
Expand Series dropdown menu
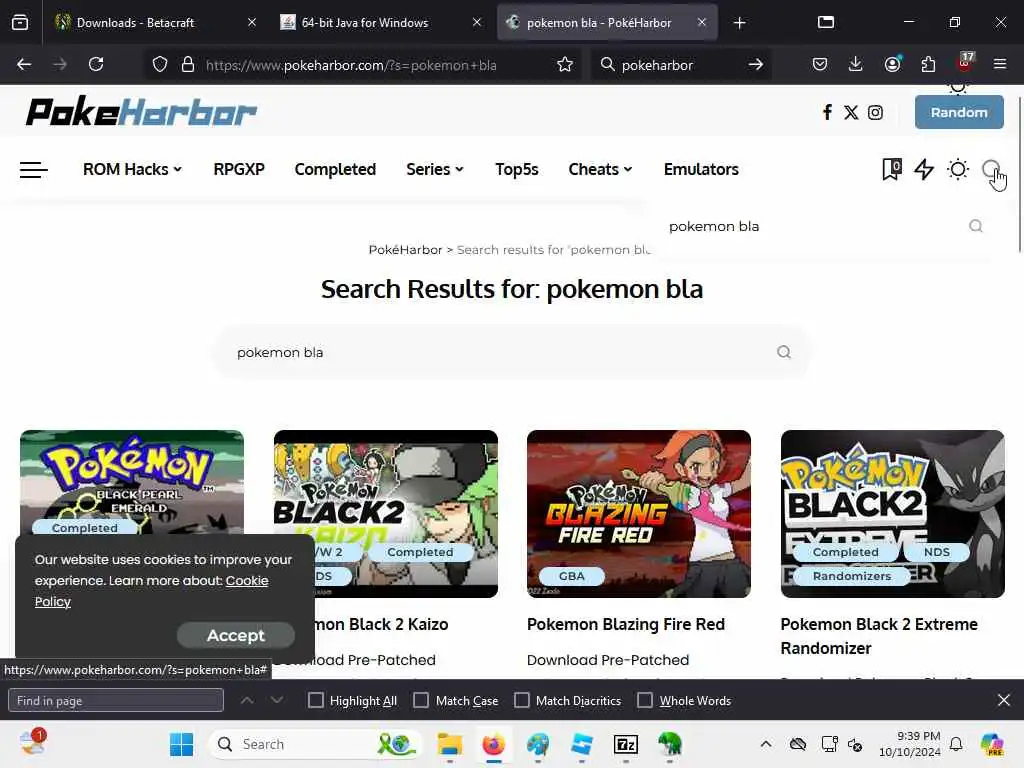(435, 169)
